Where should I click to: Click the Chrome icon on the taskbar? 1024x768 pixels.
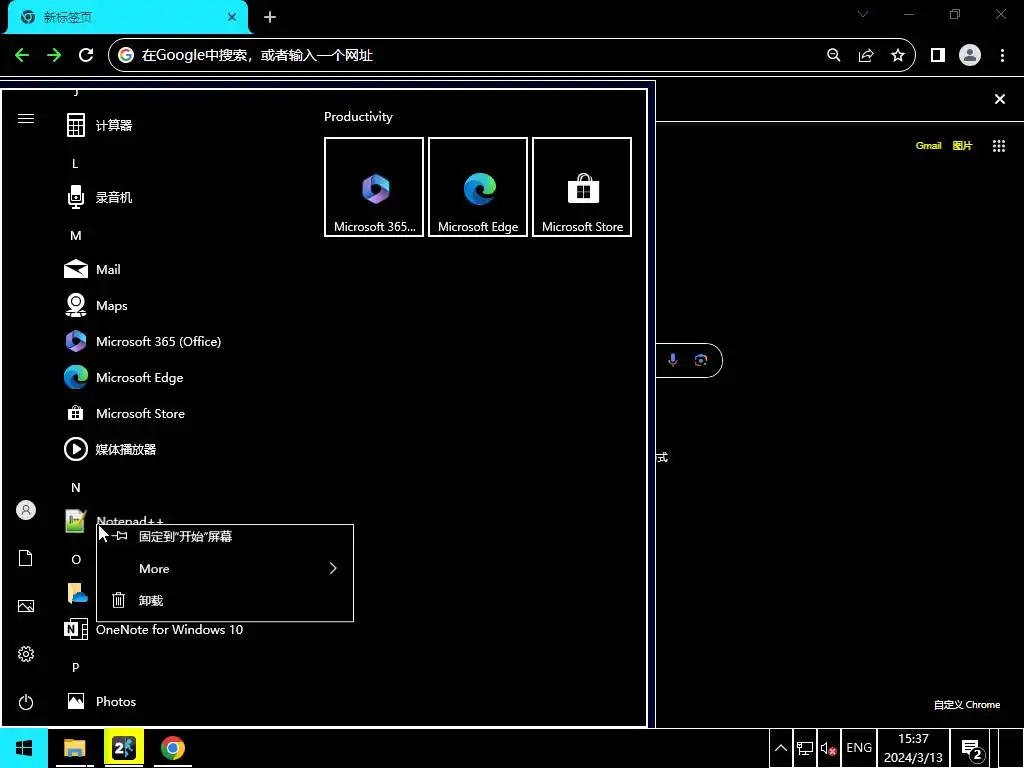[173, 748]
